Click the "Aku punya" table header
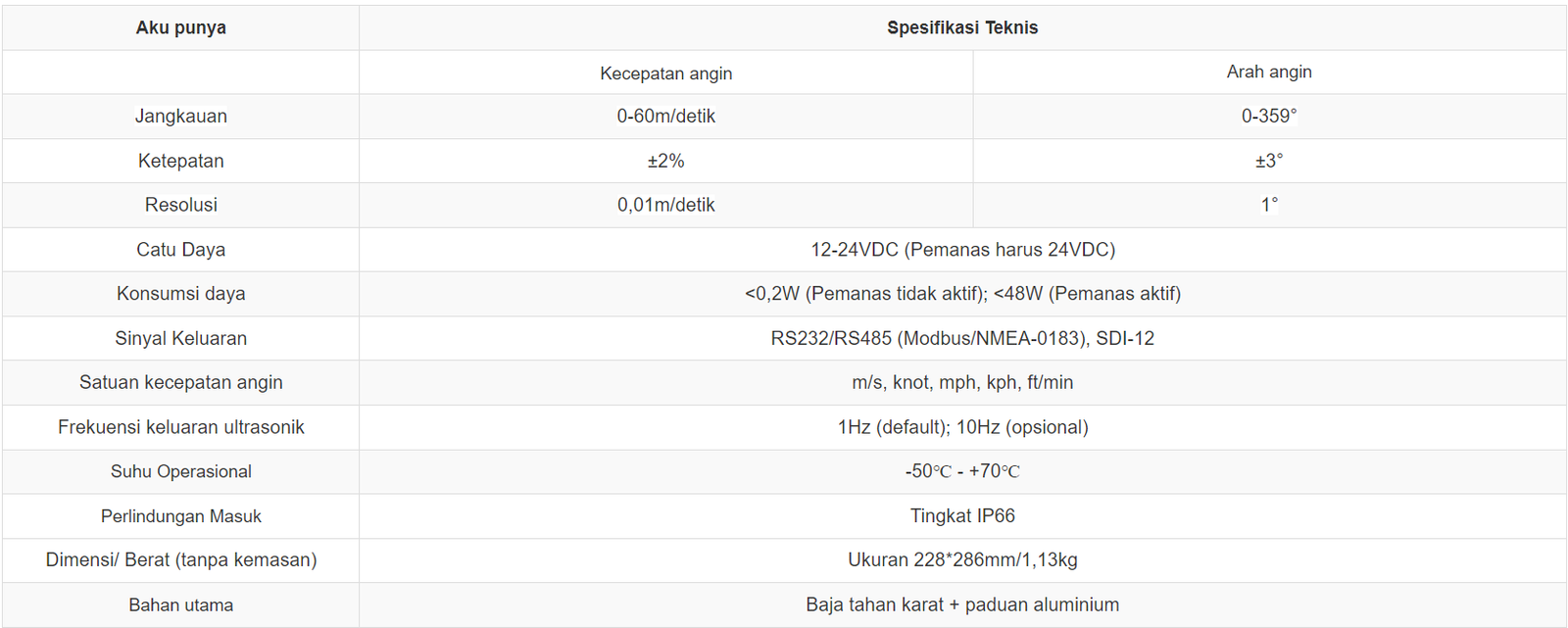The height and width of the screenshot is (628, 1568). 180,27
